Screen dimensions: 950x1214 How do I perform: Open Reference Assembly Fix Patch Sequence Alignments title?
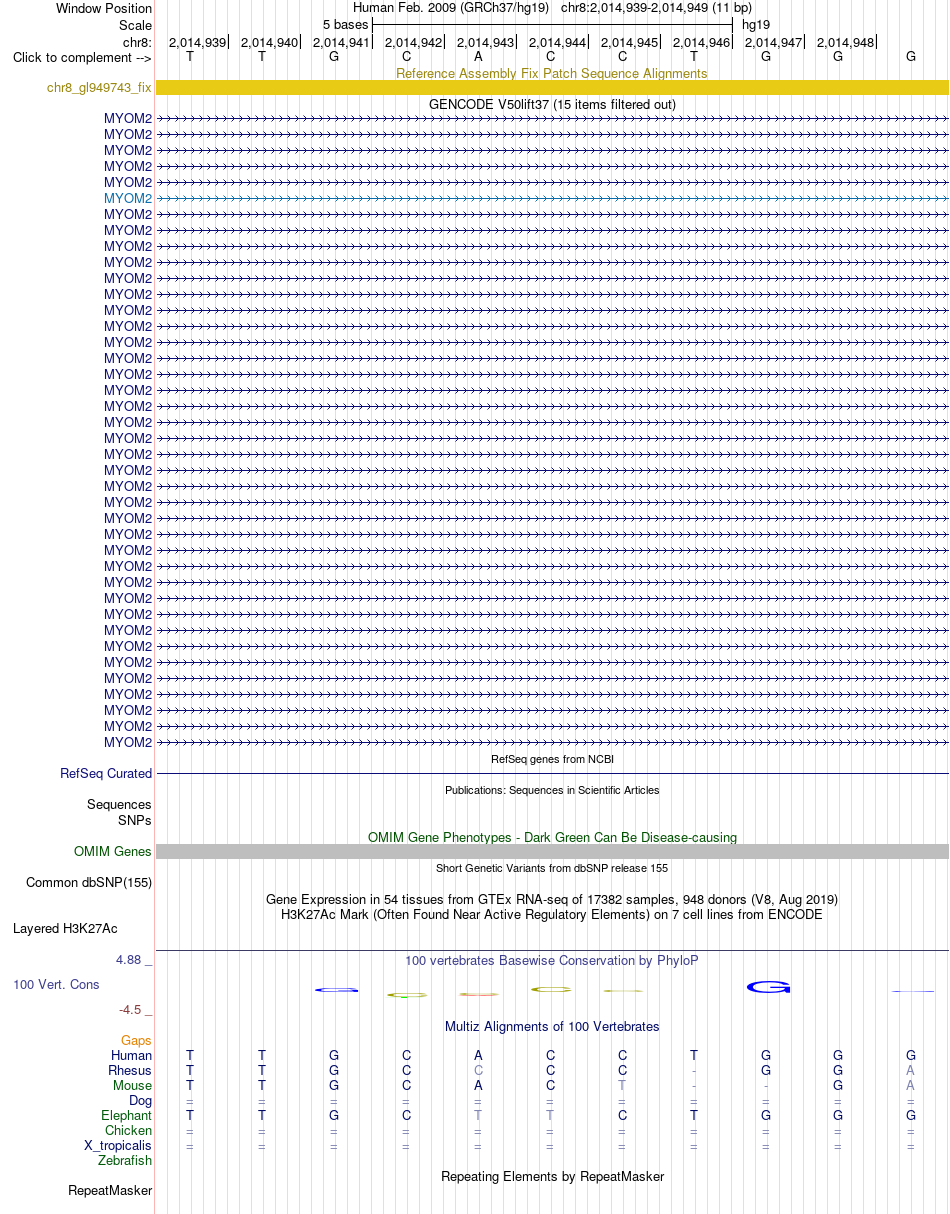tap(552, 74)
